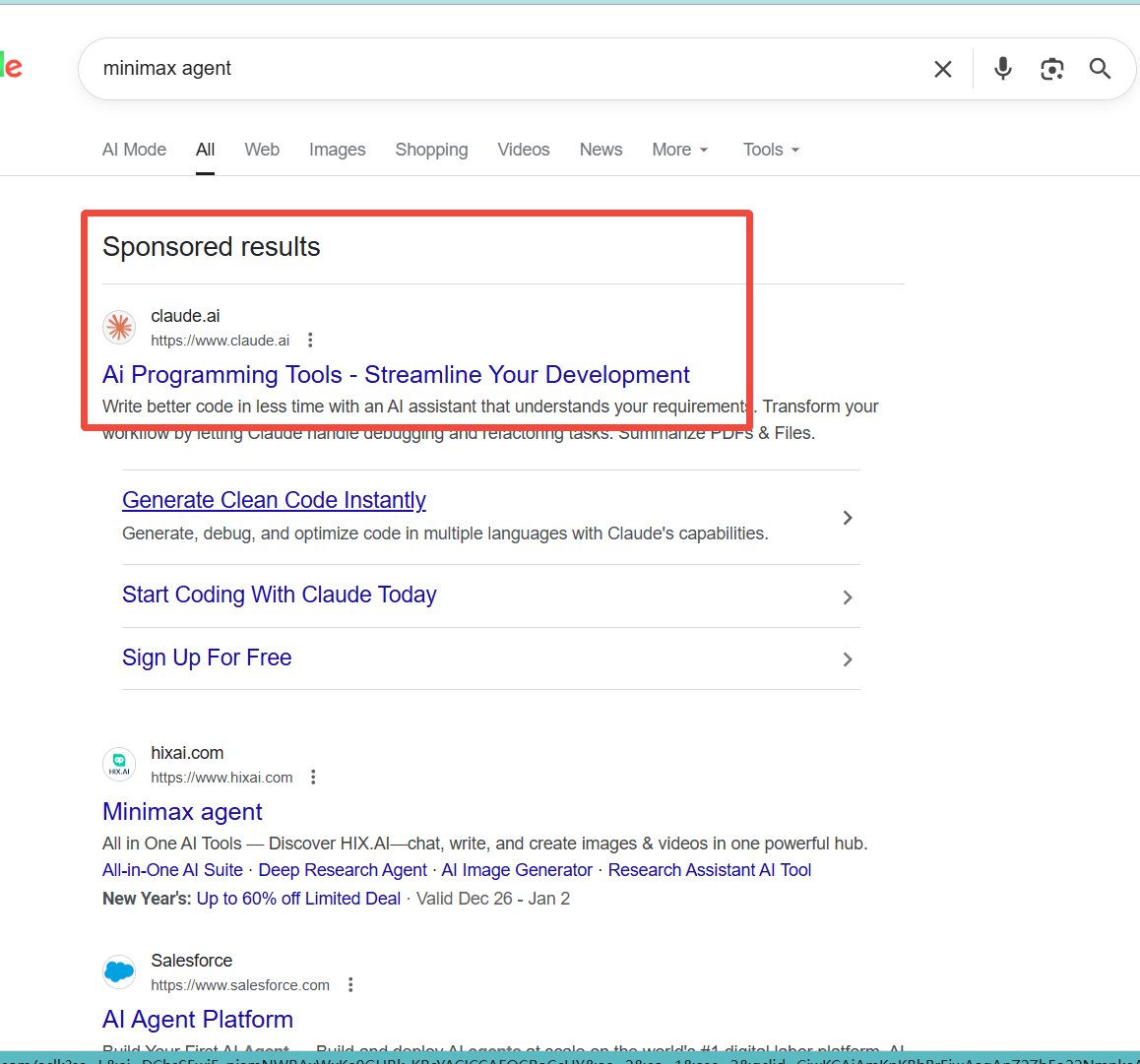The height and width of the screenshot is (1064, 1140).
Task: Open AI Agent Platform Salesforce headline
Action: [x=198, y=1020]
